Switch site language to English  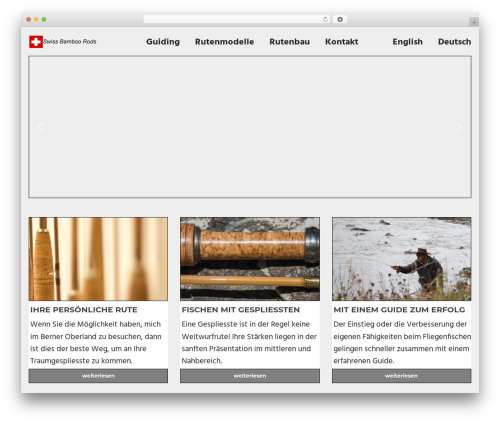[407, 42]
